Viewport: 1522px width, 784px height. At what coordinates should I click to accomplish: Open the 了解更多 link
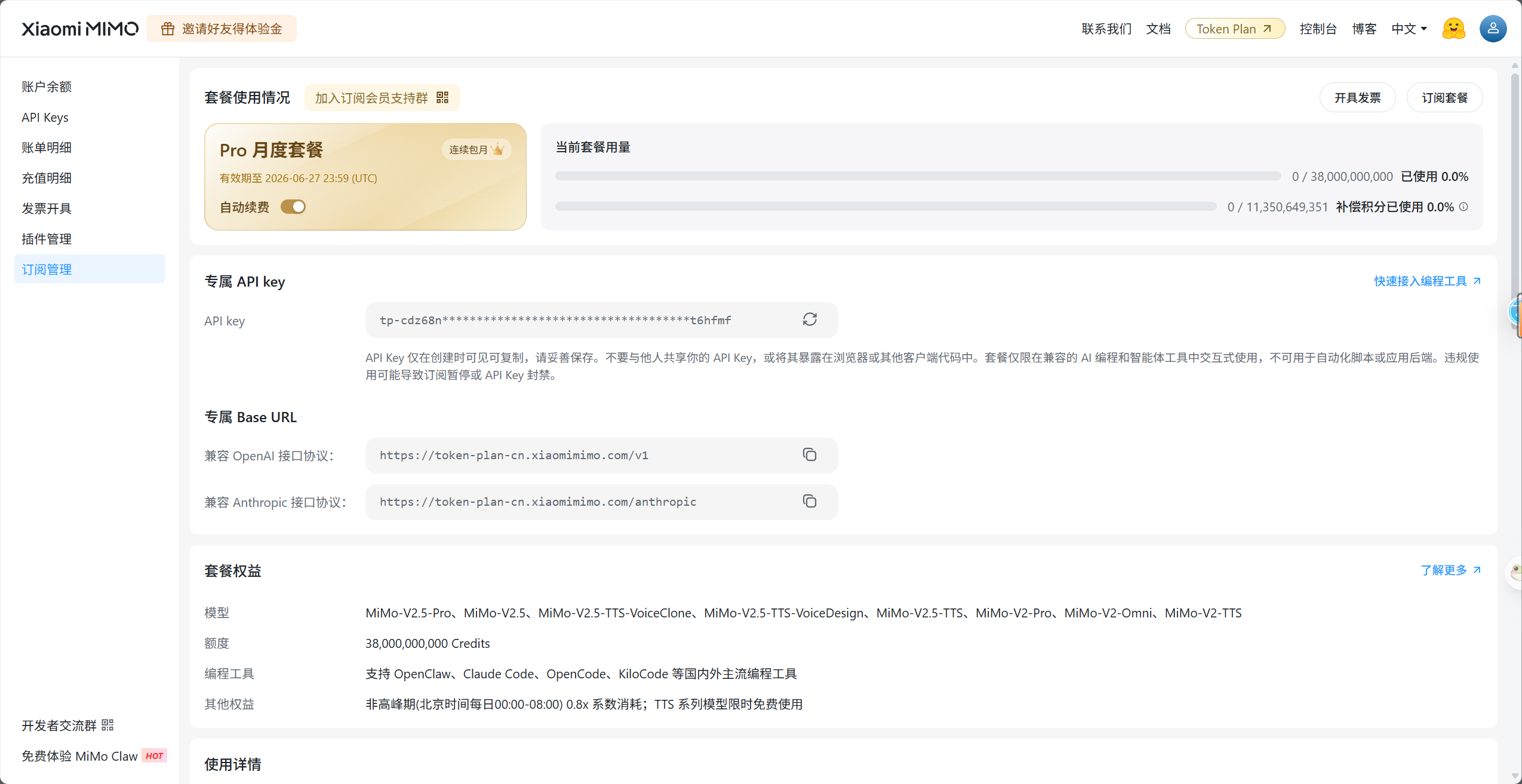[x=1451, y=570]
